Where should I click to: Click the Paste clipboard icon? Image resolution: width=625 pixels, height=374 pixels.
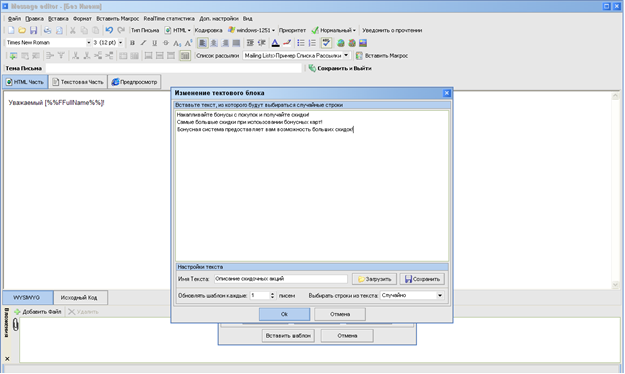point(96,30)
